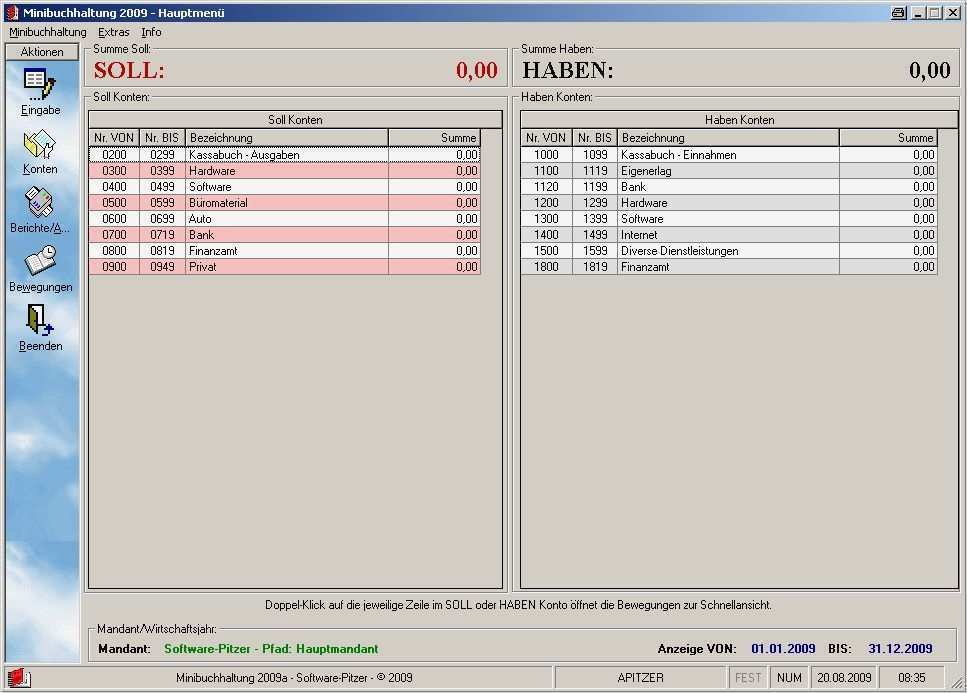This screenshot has width=967, height=693.
Task: Open the Extras menu
Action: [114, 32]
